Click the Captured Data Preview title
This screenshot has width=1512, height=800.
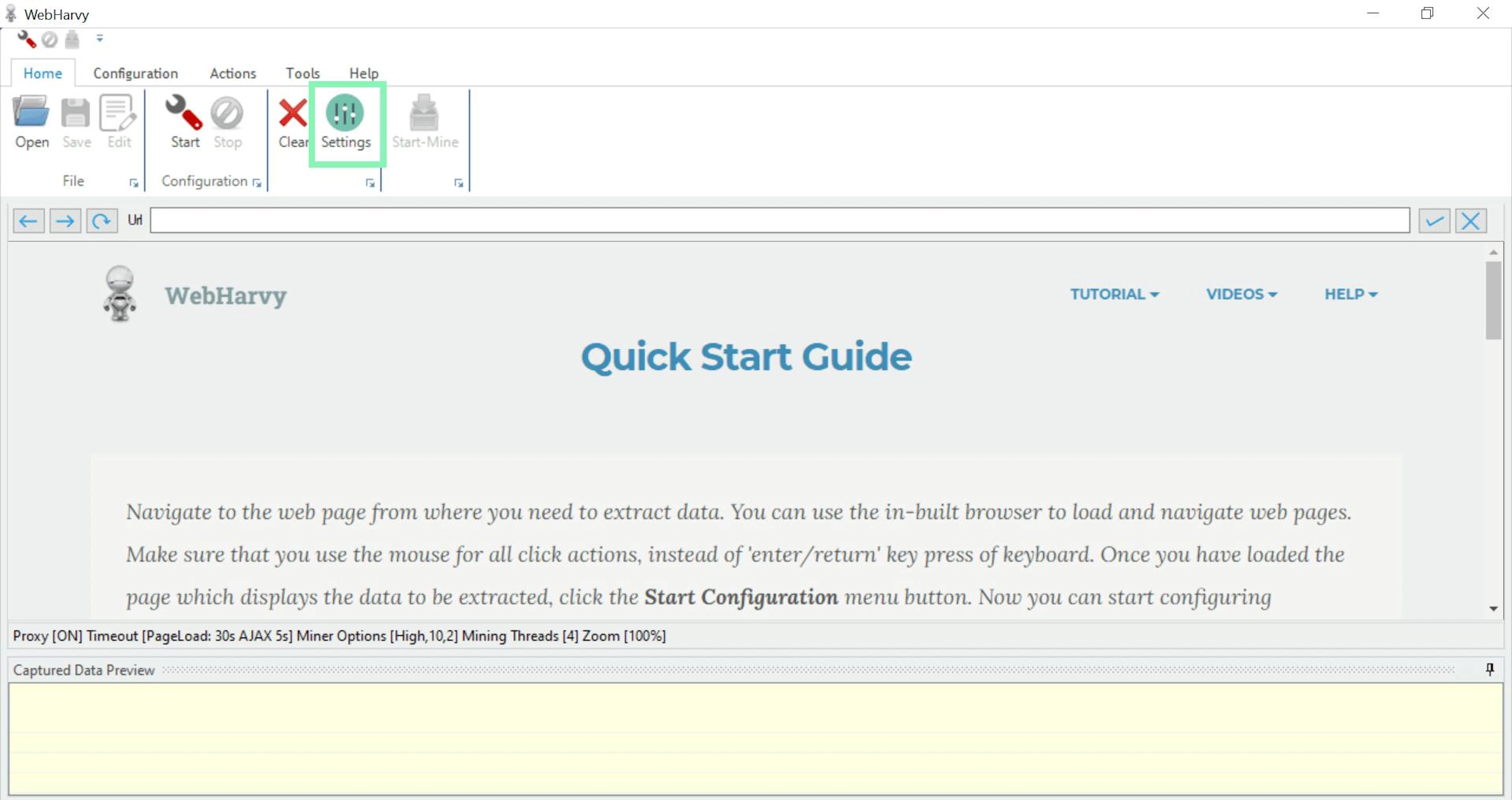coord(84,670)
